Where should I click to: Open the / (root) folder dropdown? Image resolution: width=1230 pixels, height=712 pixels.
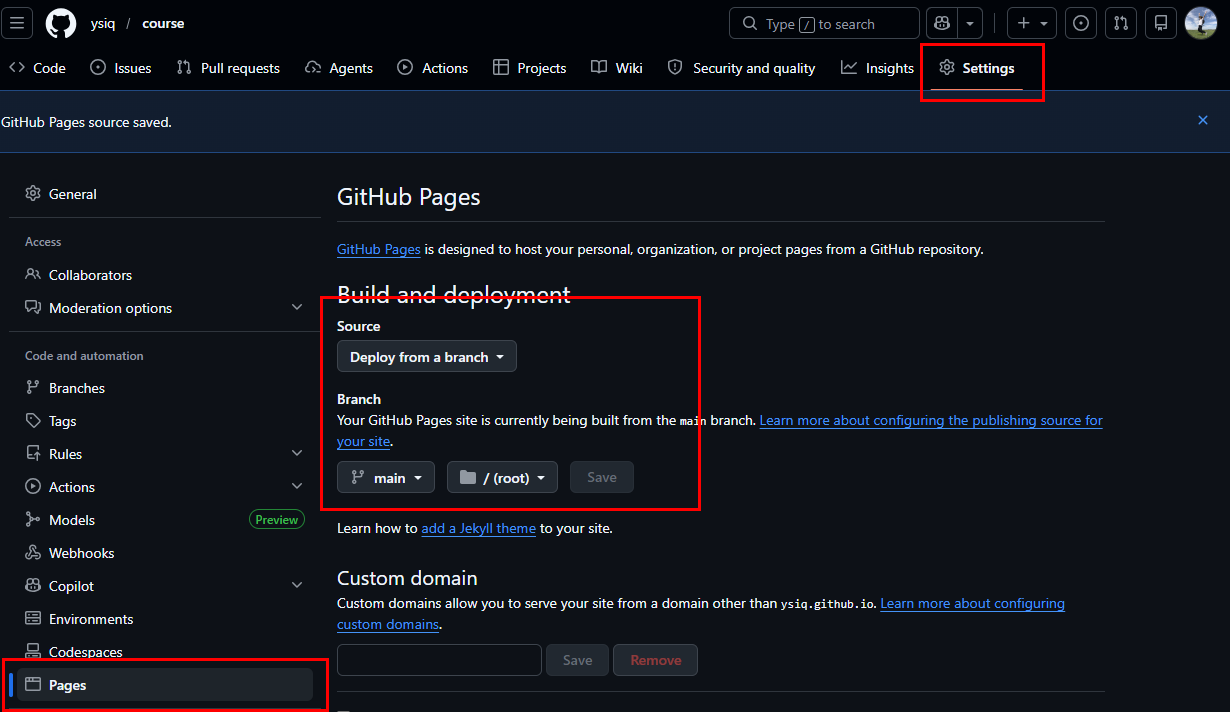[x=502, y=478]
